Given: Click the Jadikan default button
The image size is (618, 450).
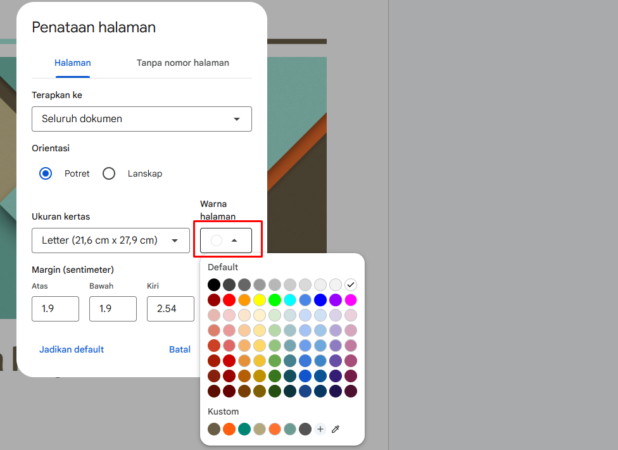Looking at the screenshot, I should coord(71,350).
